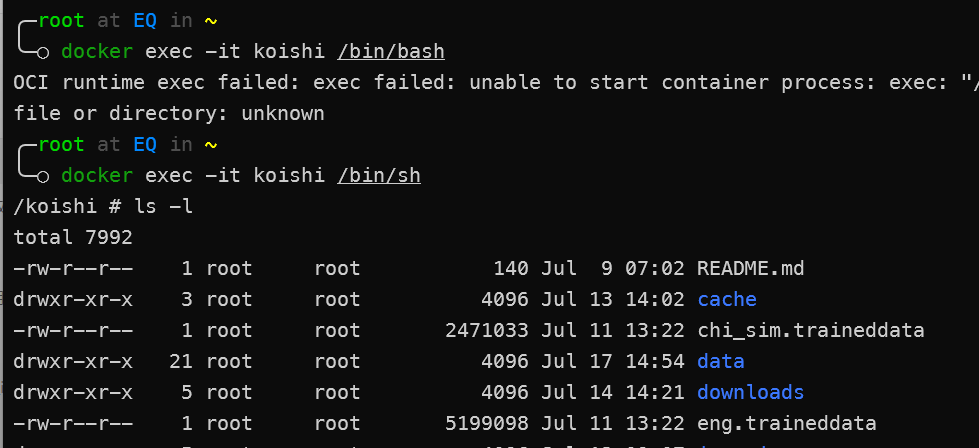This screenshot has width=979, height=448.
Task: Select the cache directory name
Action: 727,299
